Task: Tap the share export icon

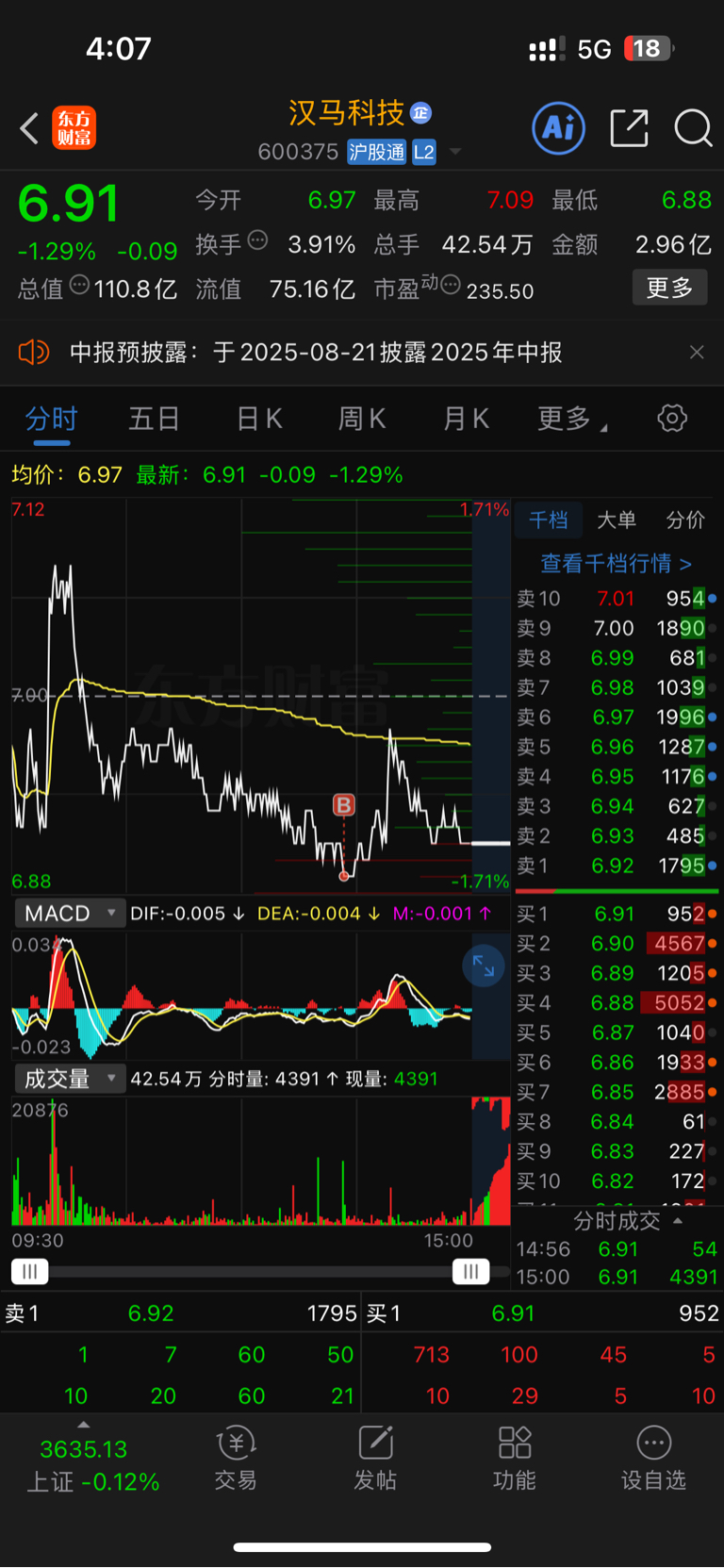Action: click(629, 128)
